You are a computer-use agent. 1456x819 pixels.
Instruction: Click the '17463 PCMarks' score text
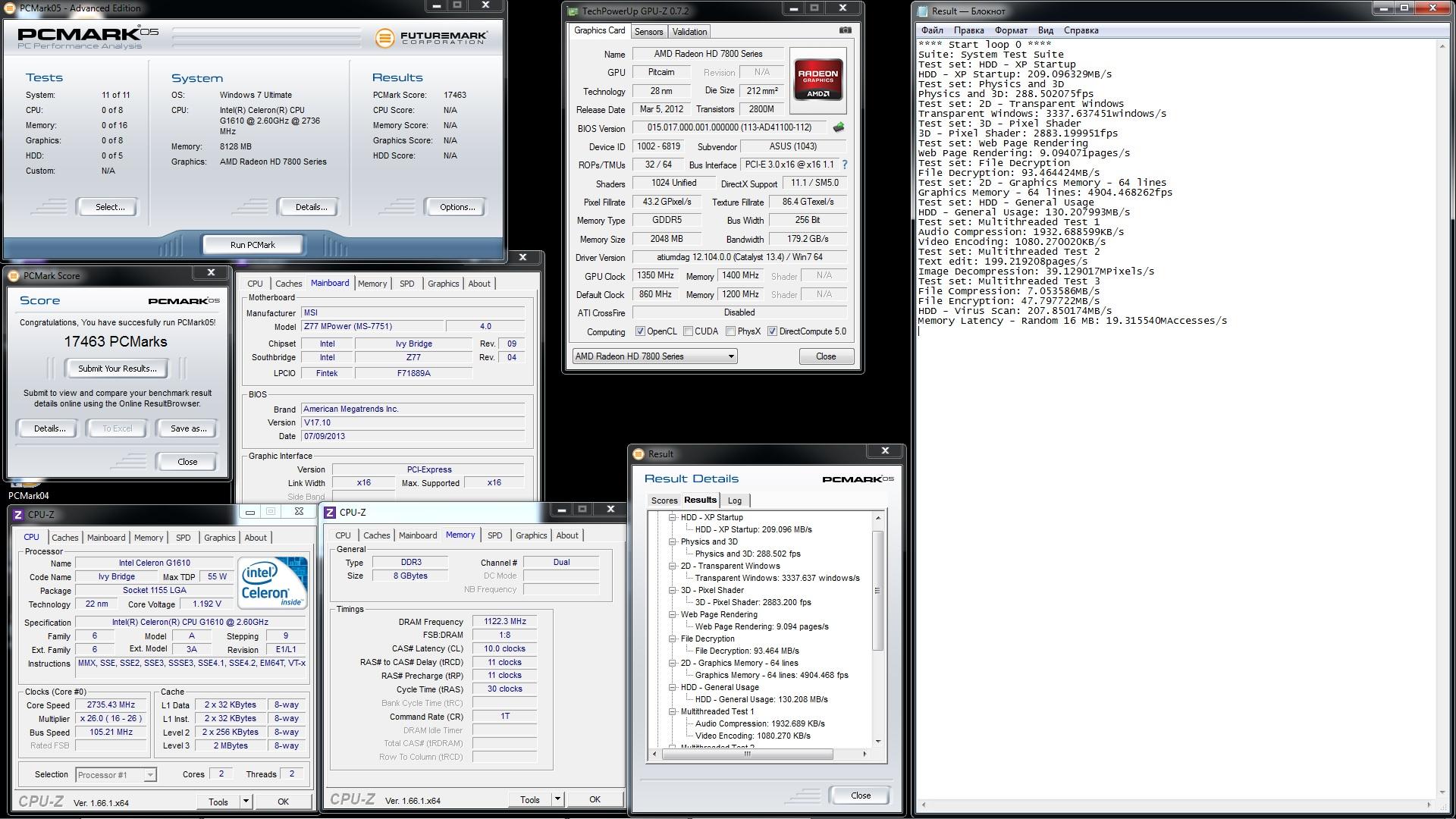point(115,342)
